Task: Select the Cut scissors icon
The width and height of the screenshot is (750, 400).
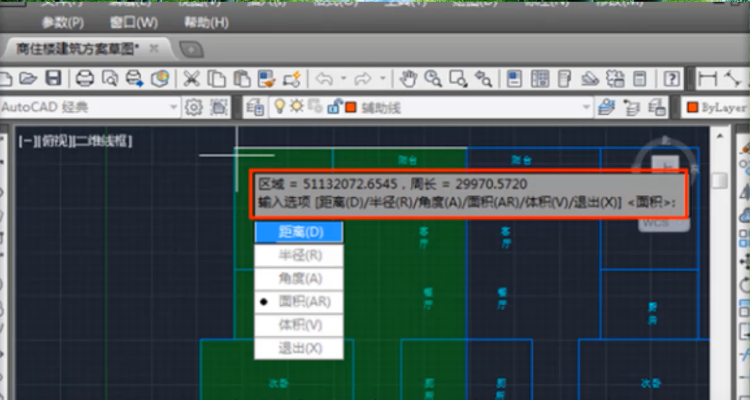Action: point(190,78)
